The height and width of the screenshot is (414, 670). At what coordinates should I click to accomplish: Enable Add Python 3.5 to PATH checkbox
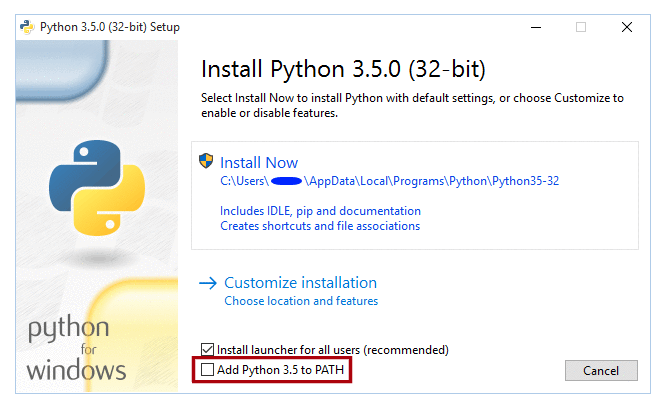208,370
